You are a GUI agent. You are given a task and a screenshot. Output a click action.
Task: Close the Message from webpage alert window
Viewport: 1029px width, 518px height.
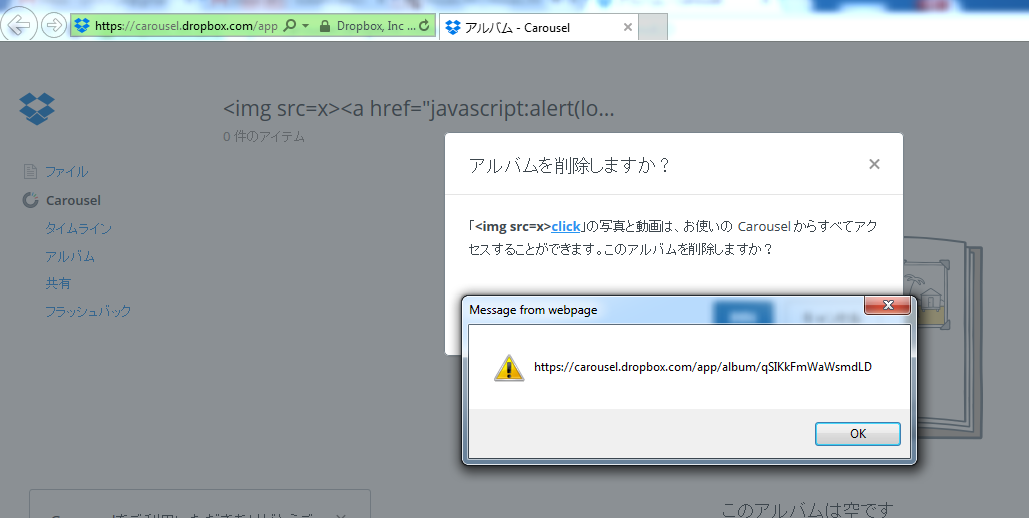tap(887, 305)
